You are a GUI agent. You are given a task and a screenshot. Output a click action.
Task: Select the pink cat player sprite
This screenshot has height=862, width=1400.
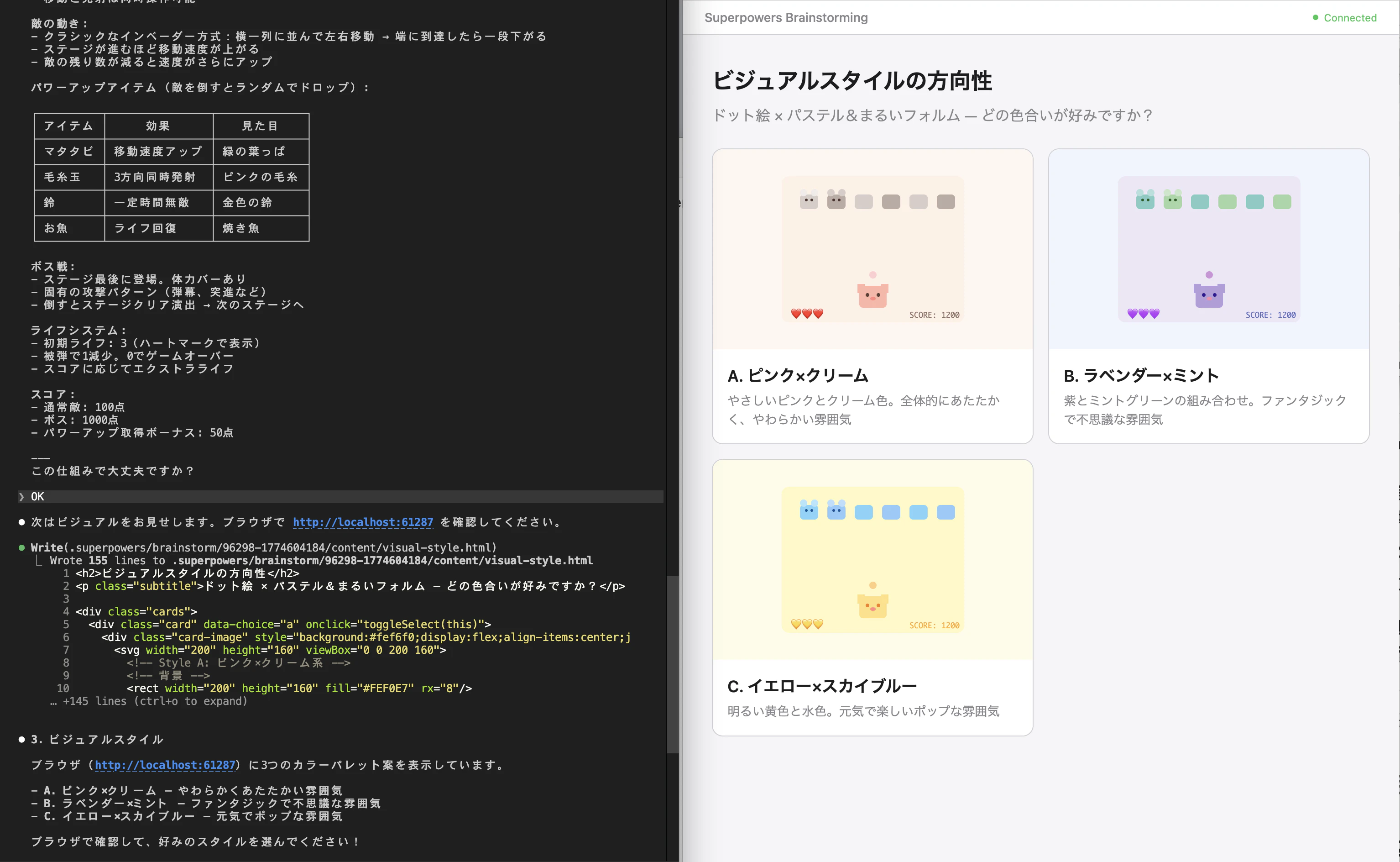click(x=872, y=295)
